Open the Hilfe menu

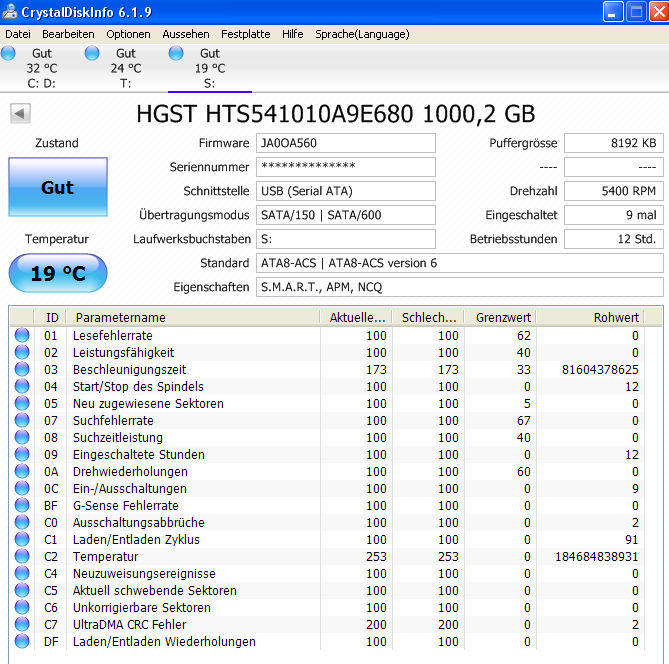[293, 34]
